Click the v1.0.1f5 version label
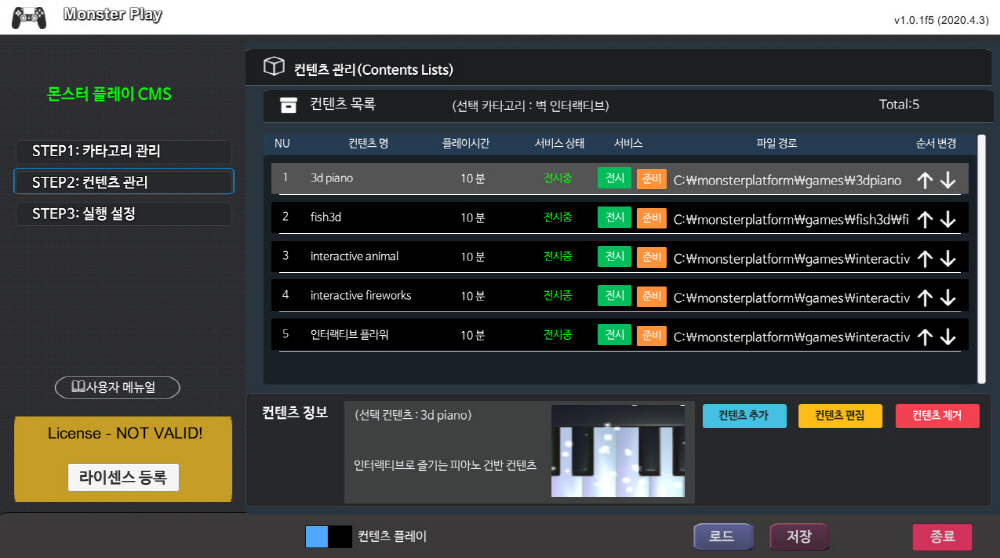This screenshot has height=558, width=1000. [x=941, y=20]
